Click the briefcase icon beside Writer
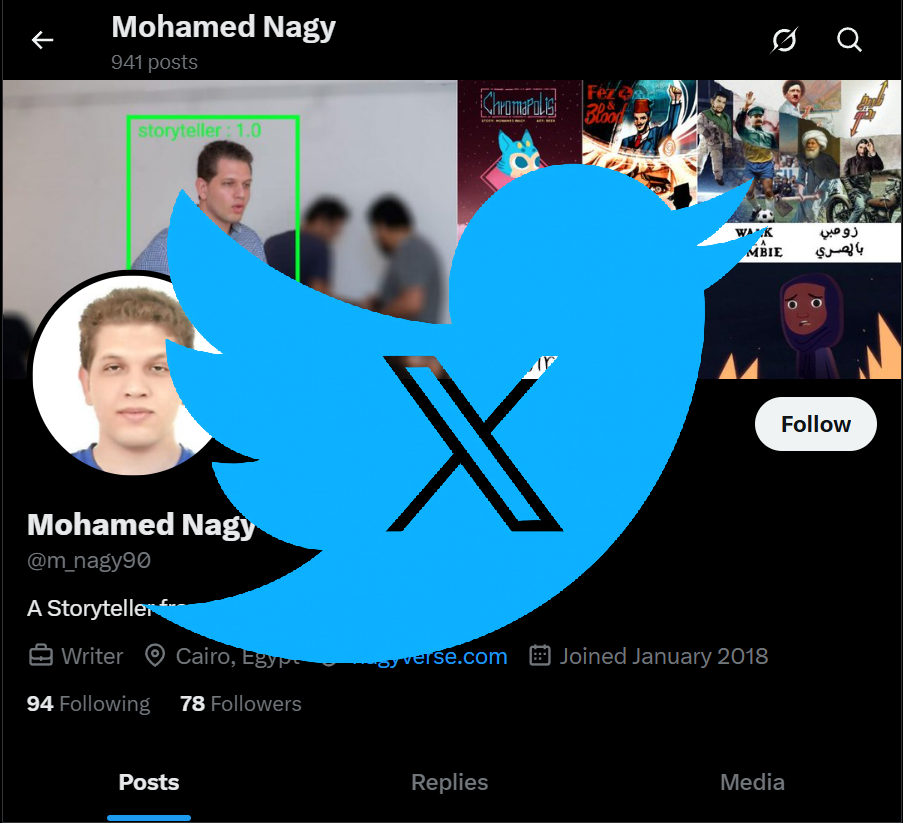Screen dimensions: 903x823 41,657
